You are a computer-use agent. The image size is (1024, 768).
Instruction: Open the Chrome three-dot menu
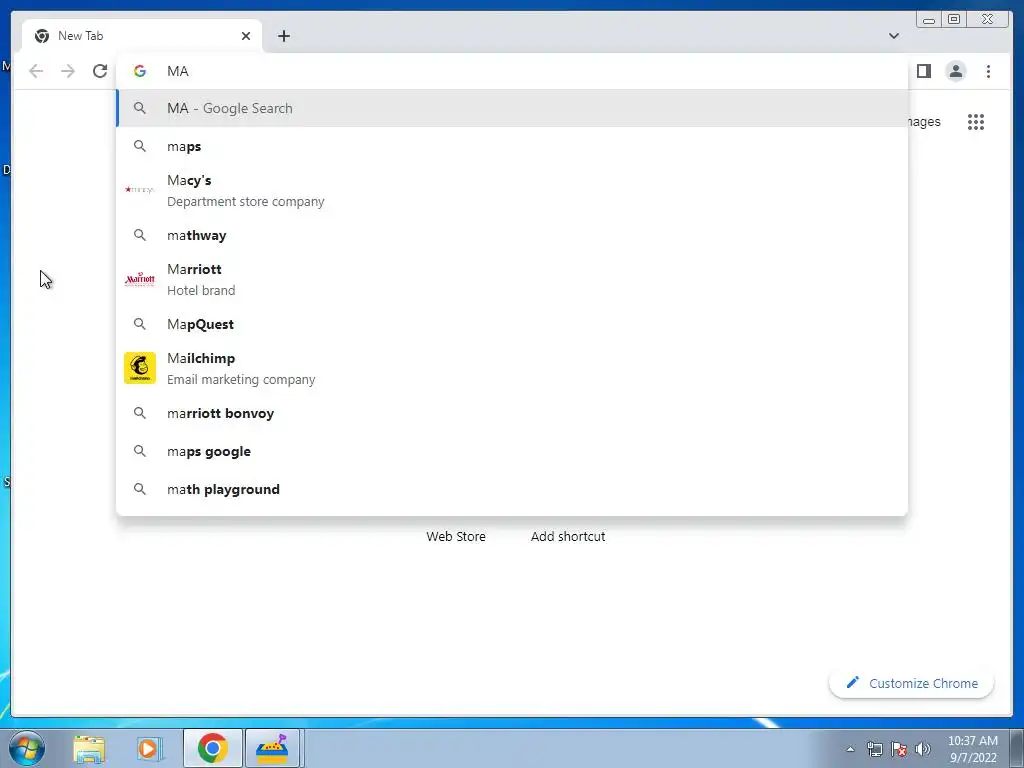(x=988, y=71)
